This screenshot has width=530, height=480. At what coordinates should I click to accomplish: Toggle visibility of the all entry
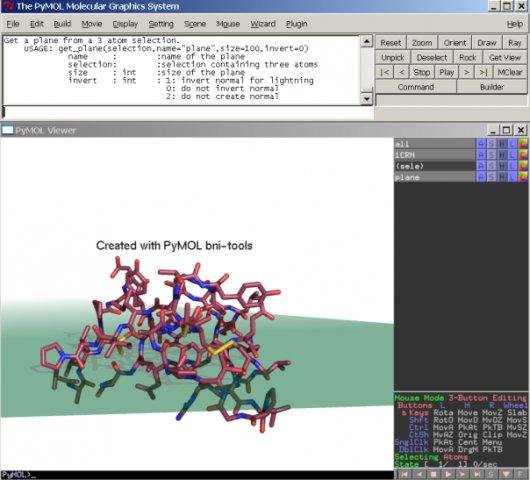435,144
